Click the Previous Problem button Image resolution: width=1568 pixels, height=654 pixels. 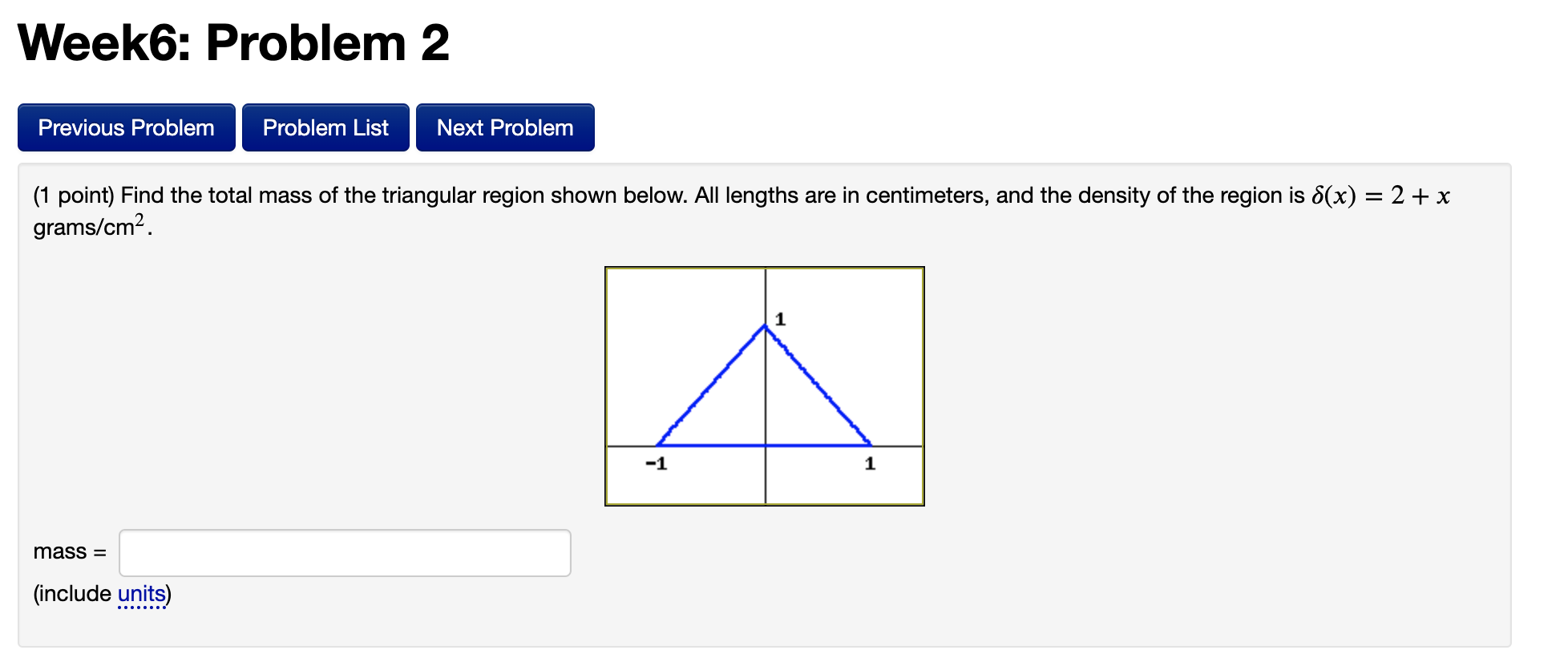pyautogui.click(x=125, y=127)
